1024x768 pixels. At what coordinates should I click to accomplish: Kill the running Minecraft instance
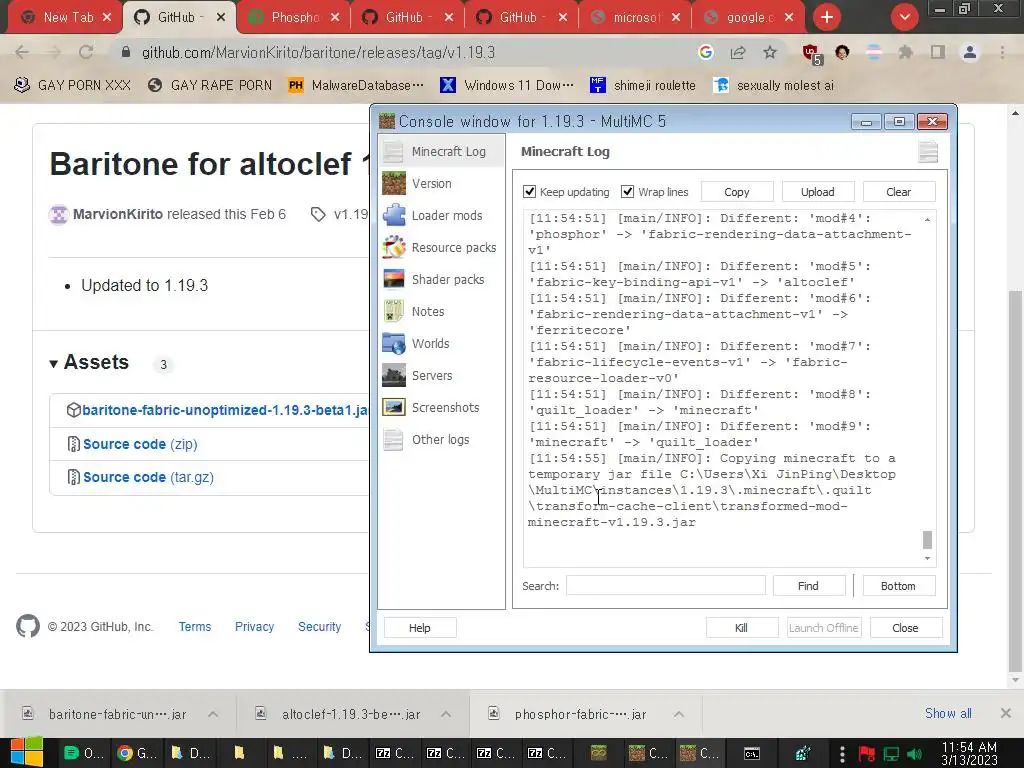coord(742,628)
